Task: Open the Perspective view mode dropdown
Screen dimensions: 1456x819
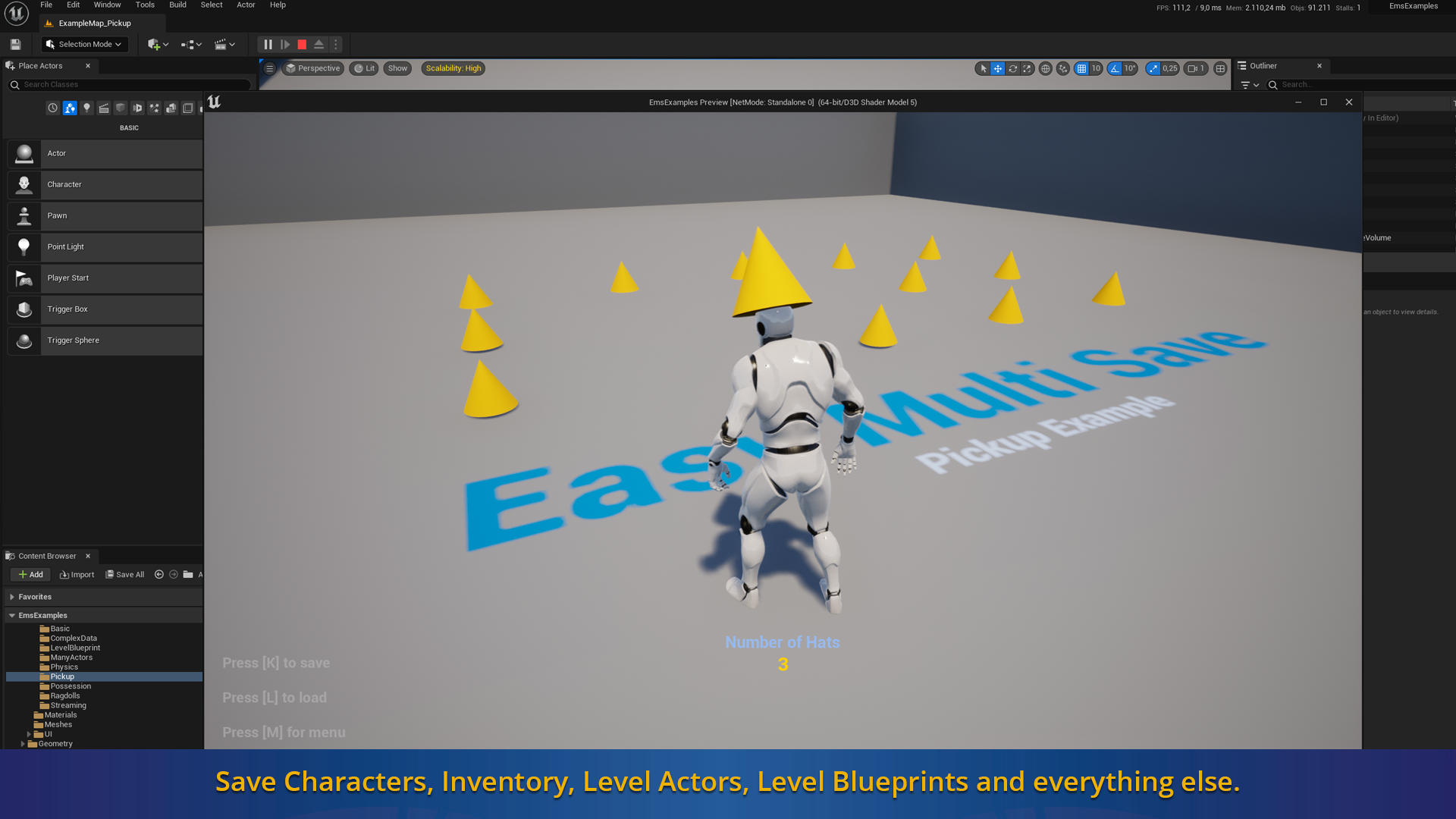Action: pyautogui.click(x=312, y=68)
